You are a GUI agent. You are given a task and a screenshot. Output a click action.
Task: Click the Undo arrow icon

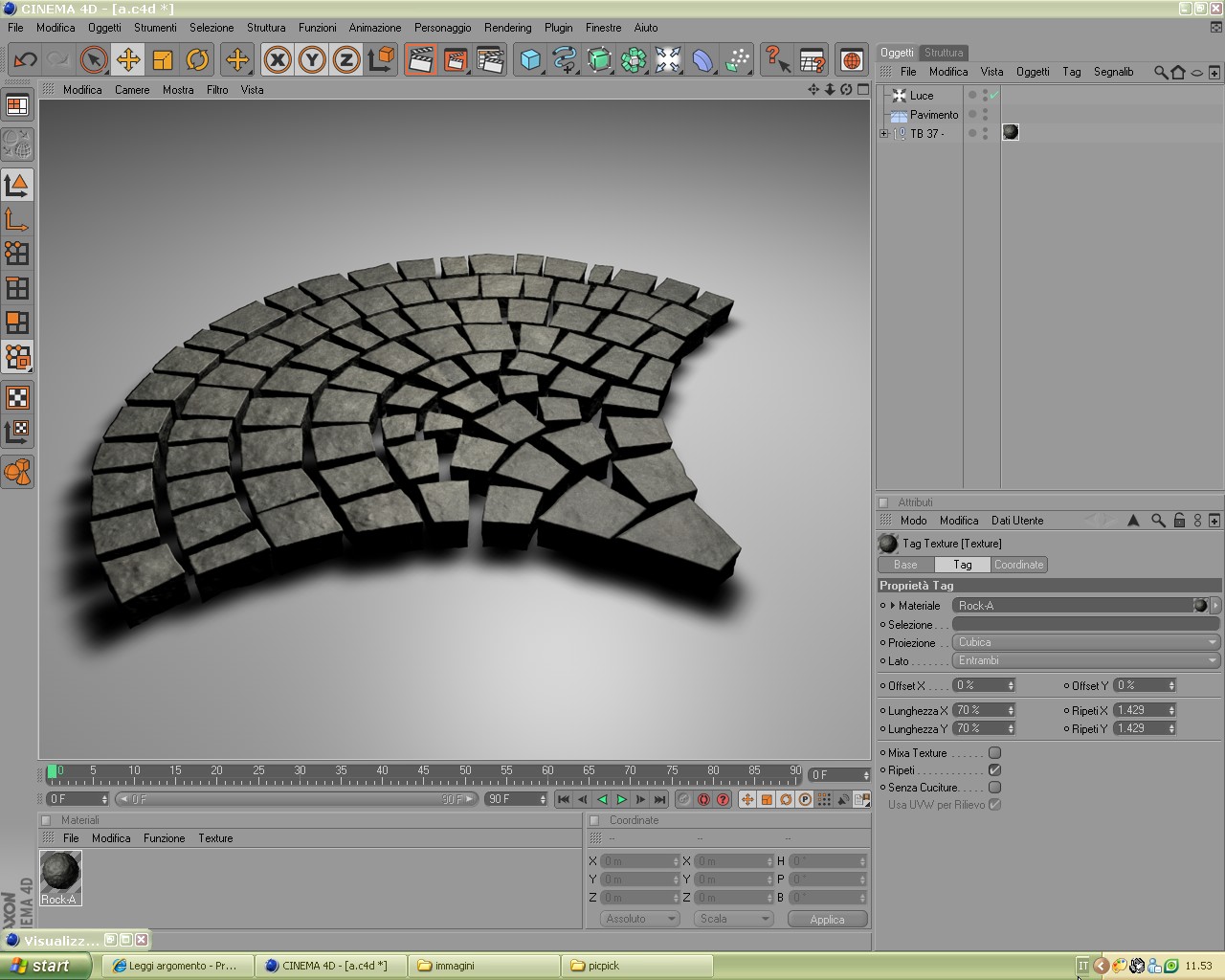pos(25,60)
